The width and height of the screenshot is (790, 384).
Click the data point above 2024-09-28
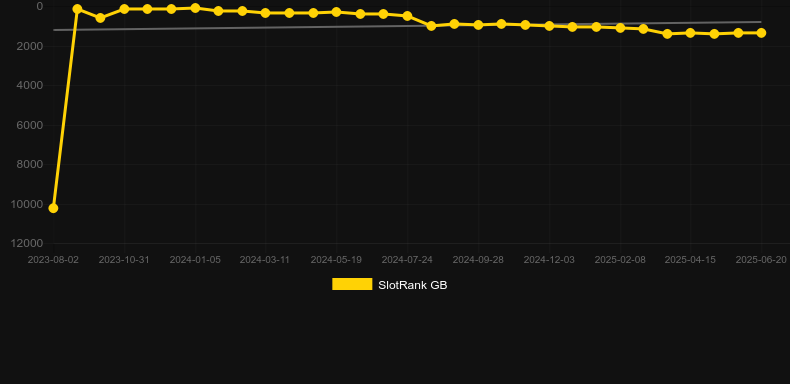478,25
